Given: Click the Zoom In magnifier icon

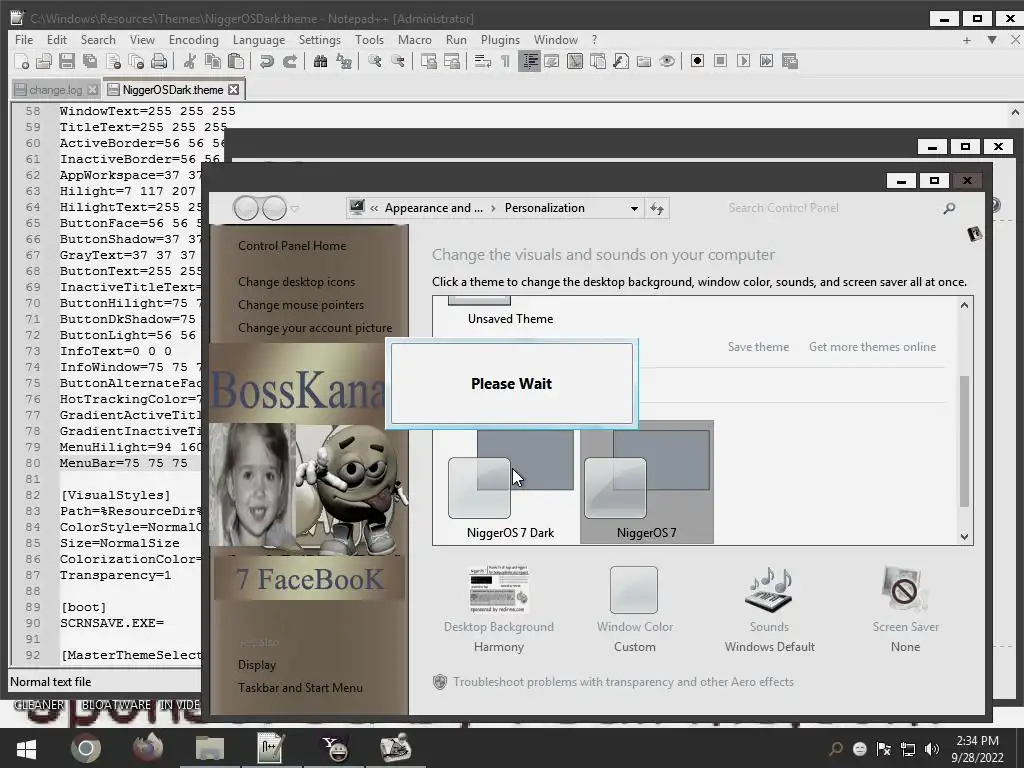Looking at the screenshot, I should (x=374, y=61).
